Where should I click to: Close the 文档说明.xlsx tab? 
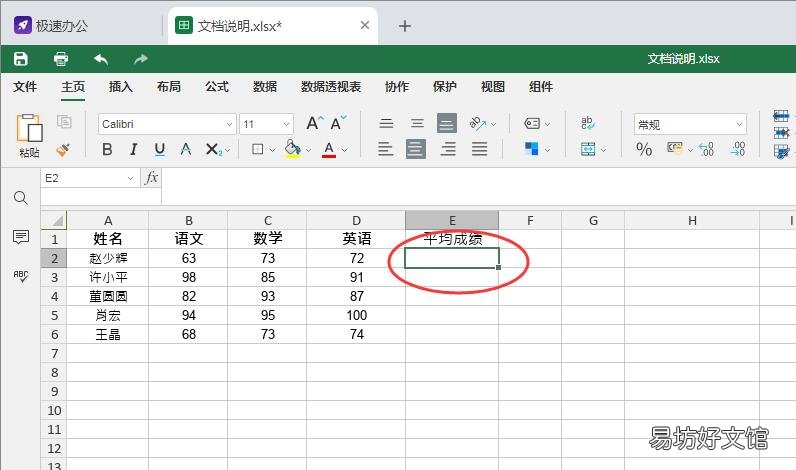pos(364,25)
